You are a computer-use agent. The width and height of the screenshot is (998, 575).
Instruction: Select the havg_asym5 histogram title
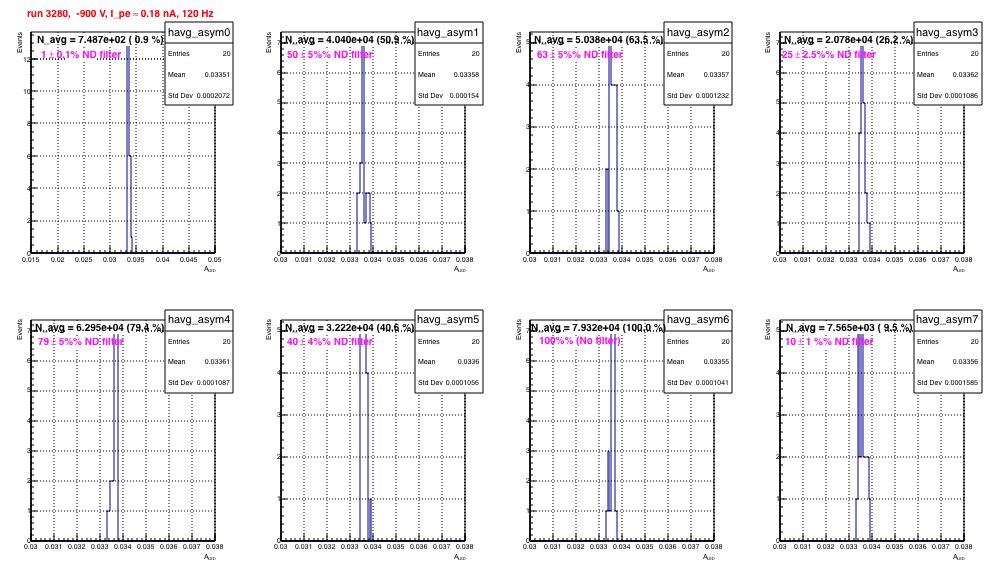pos(448,319)
